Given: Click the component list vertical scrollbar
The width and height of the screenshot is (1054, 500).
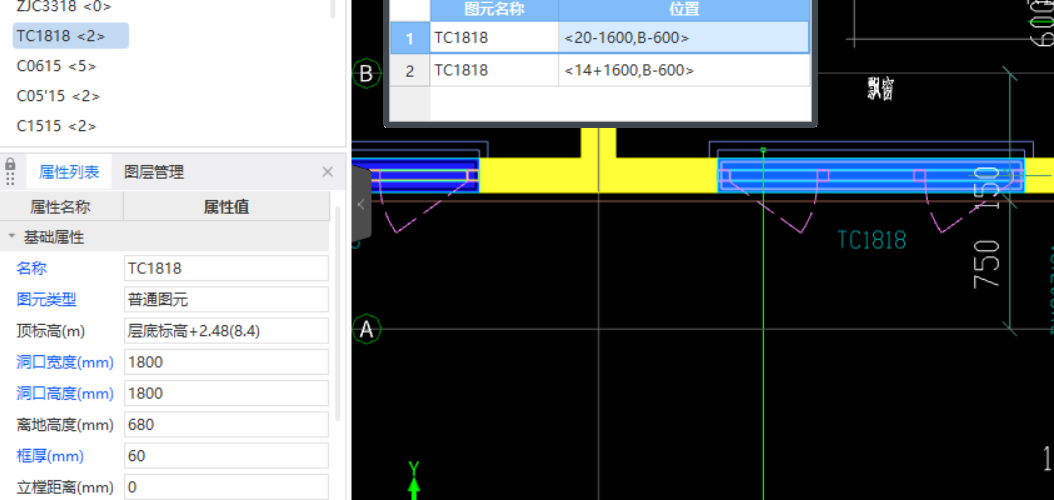Looking at the screenshot, I should click(333, 8).
